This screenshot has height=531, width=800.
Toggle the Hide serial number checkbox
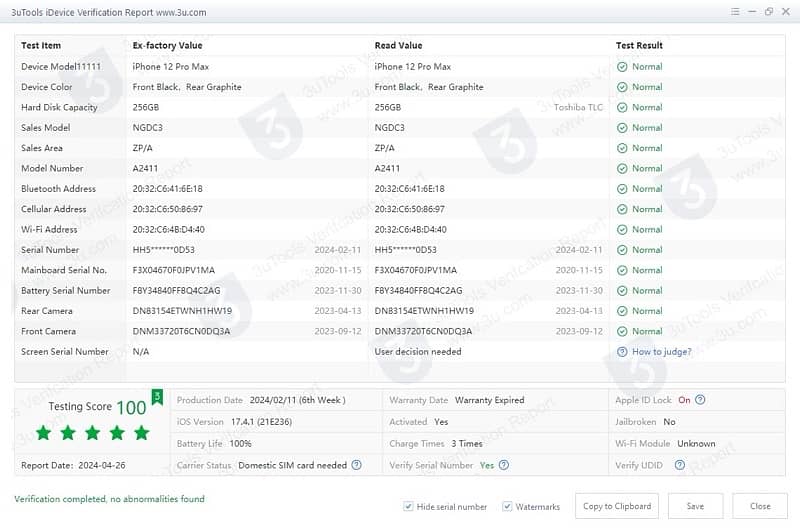coord(408,507)
